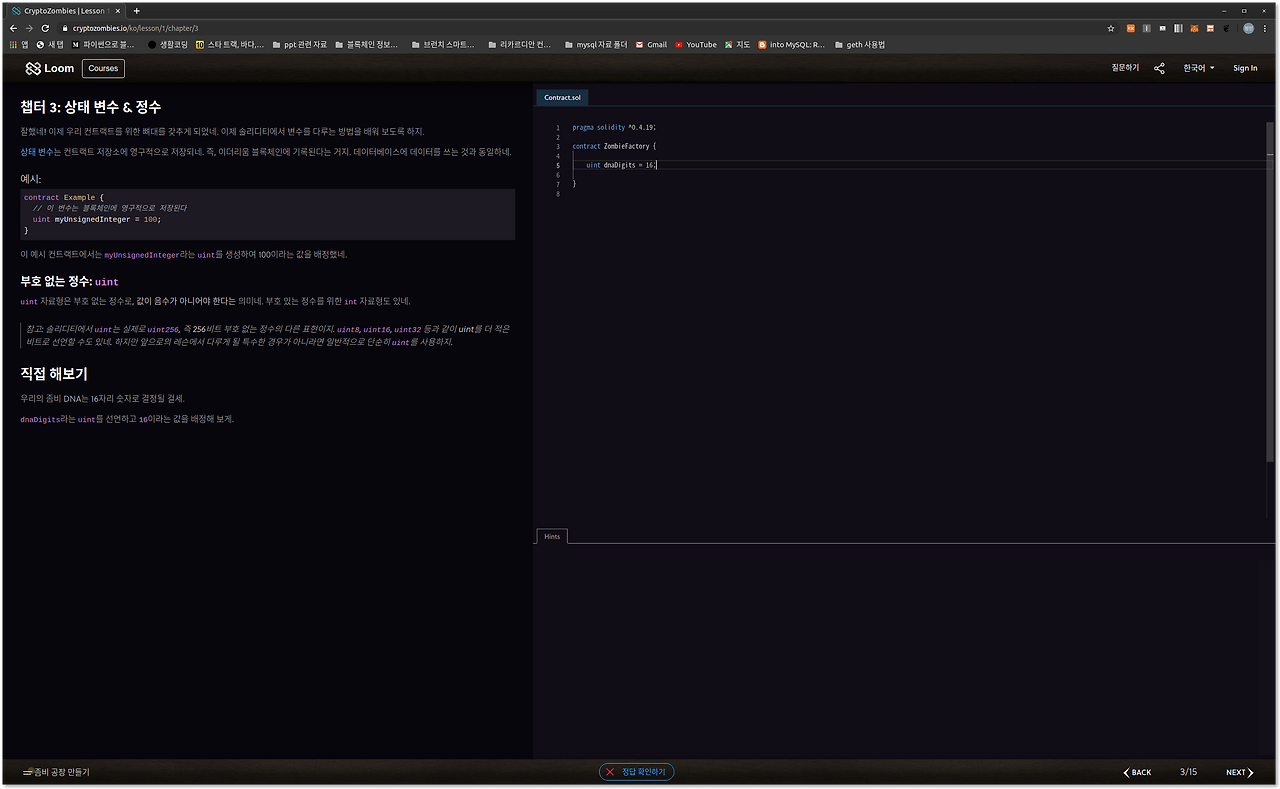Open the geth 사용법 bookmark folder

pos(859,44)
